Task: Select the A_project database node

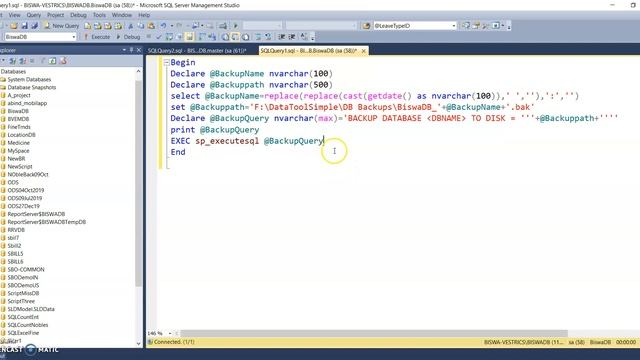Action: point(19,95)
